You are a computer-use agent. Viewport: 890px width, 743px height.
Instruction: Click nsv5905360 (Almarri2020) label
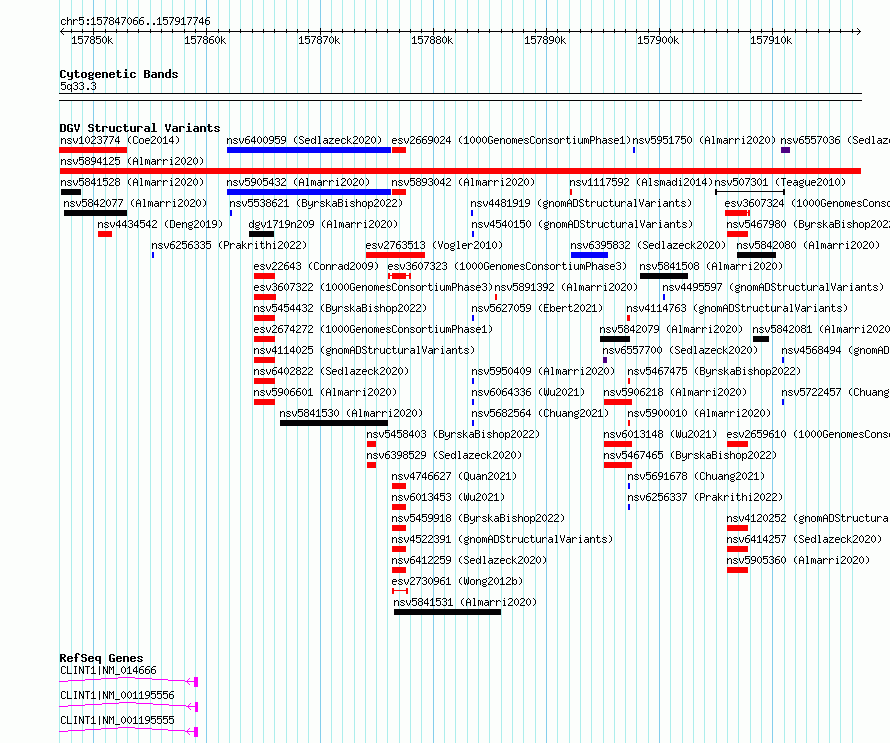[798, 560]
